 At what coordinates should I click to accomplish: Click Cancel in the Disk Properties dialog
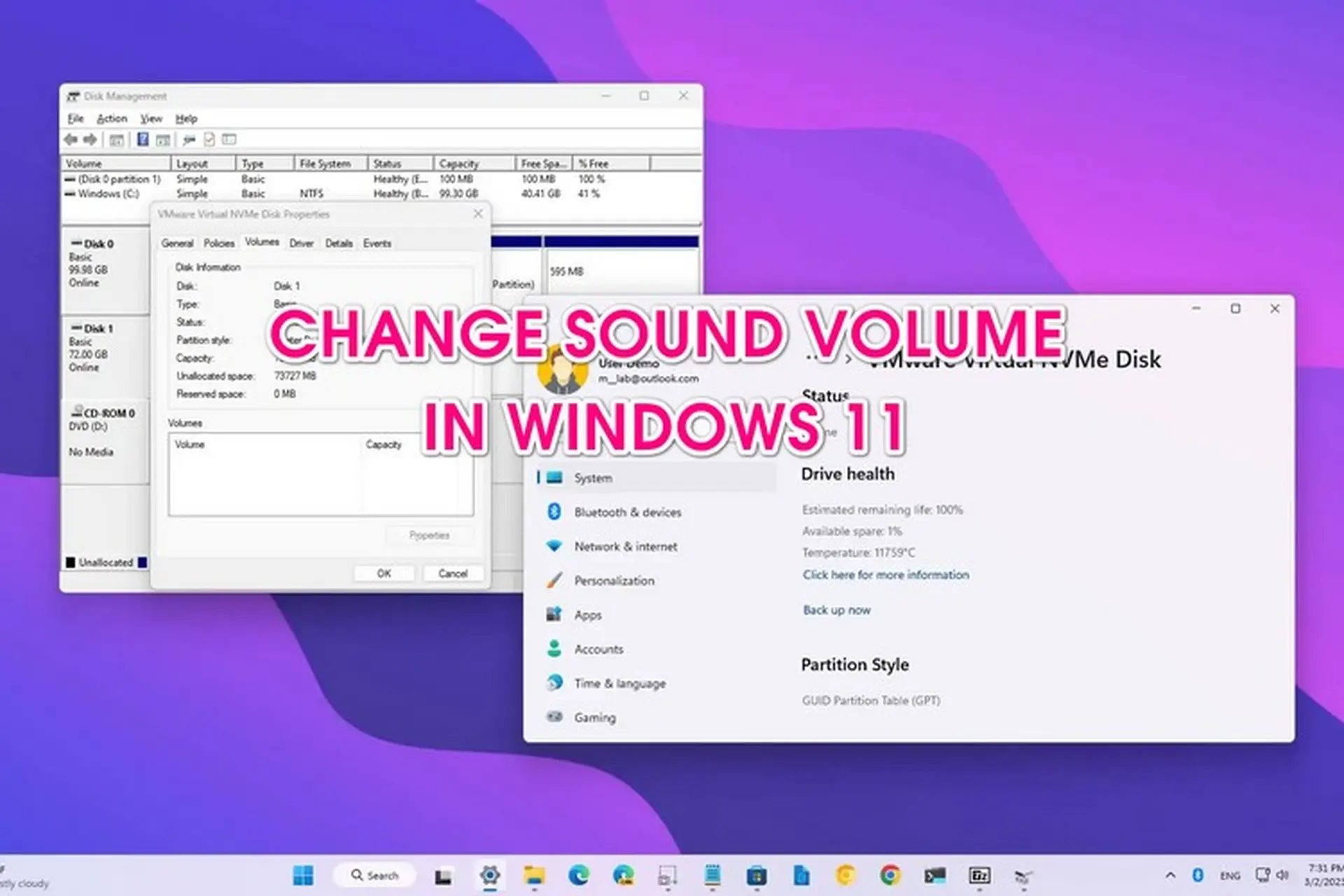[453, 573]
